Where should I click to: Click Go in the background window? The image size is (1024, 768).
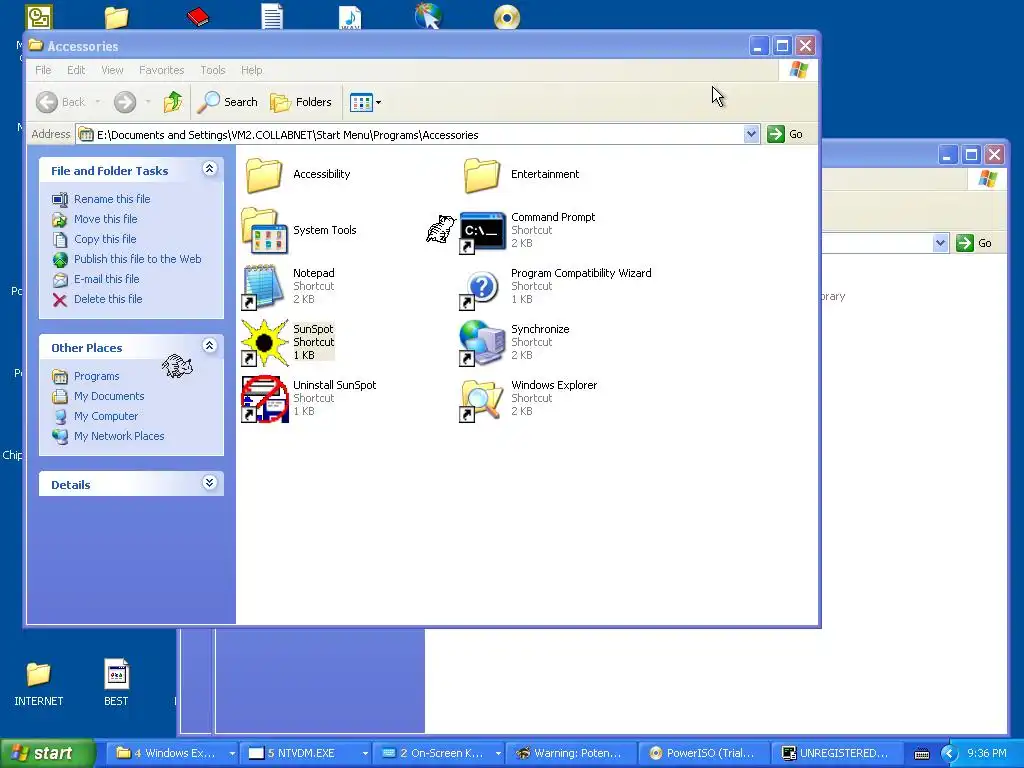(x=974, y=243)
